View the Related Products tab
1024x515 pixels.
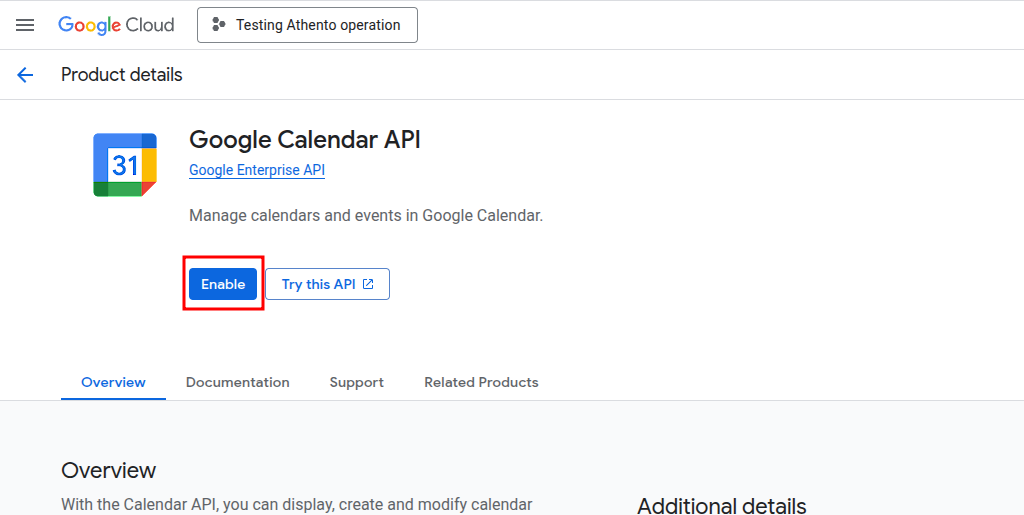(481, 382)
